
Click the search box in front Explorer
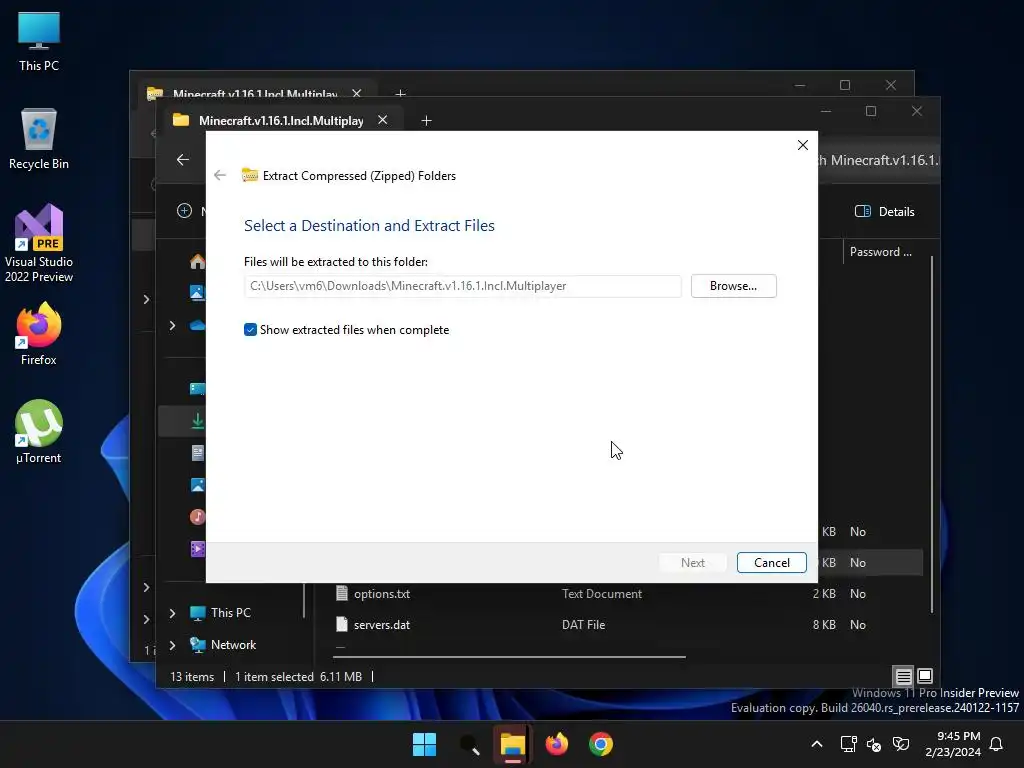878,160
